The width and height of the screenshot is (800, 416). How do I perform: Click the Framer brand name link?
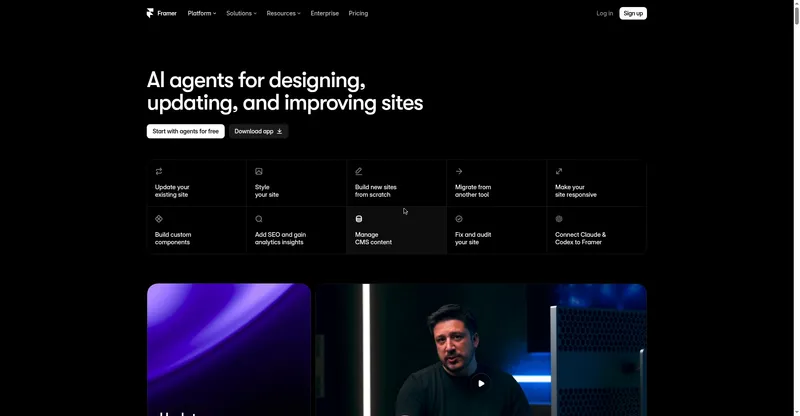(x=167, y=13)
